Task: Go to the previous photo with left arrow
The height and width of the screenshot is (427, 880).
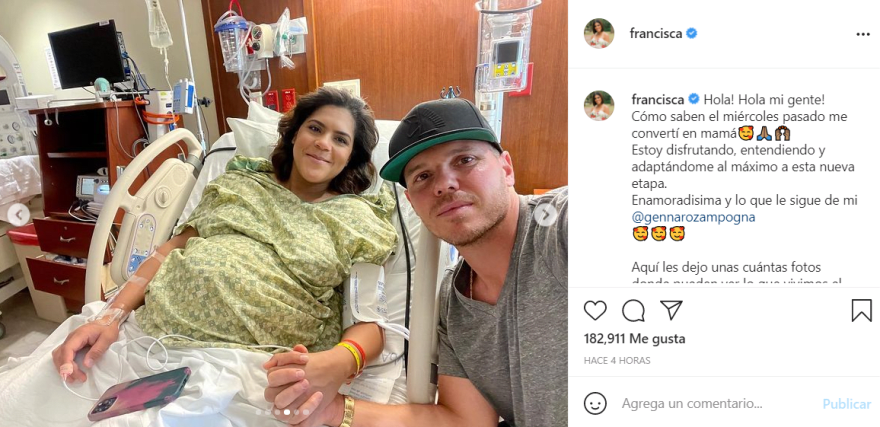Action: coord(19,215)
